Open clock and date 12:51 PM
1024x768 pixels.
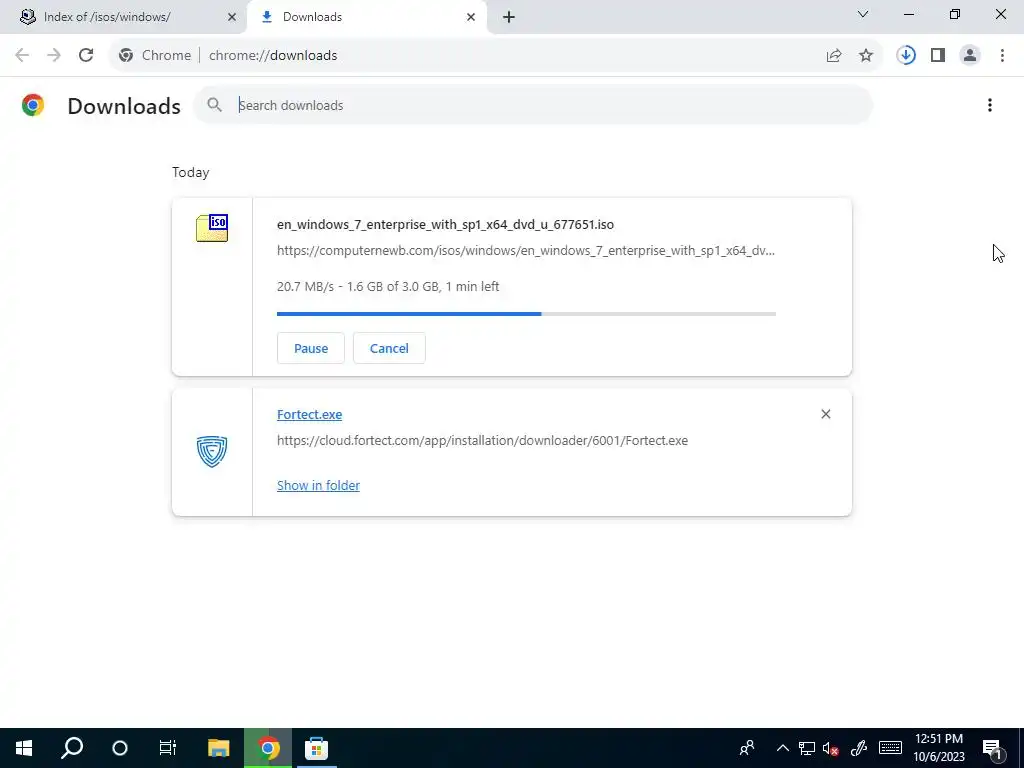pos(938,748)
